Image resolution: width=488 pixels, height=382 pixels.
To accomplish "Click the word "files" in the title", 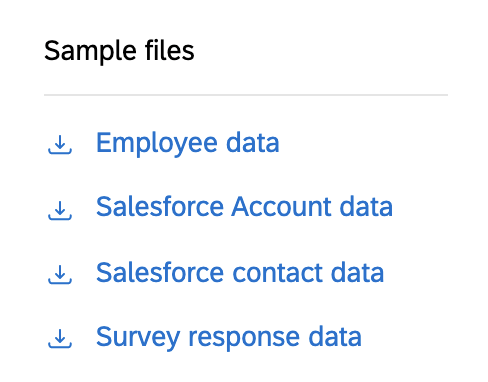I will click(169, 50).
